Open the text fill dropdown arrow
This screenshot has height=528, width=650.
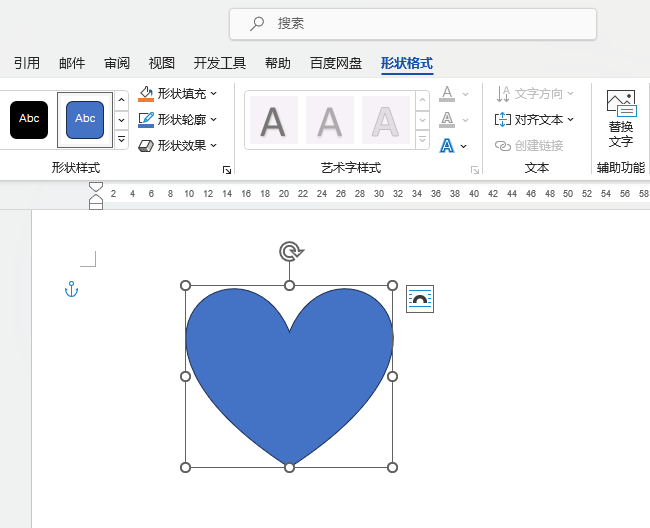[466, 94]
